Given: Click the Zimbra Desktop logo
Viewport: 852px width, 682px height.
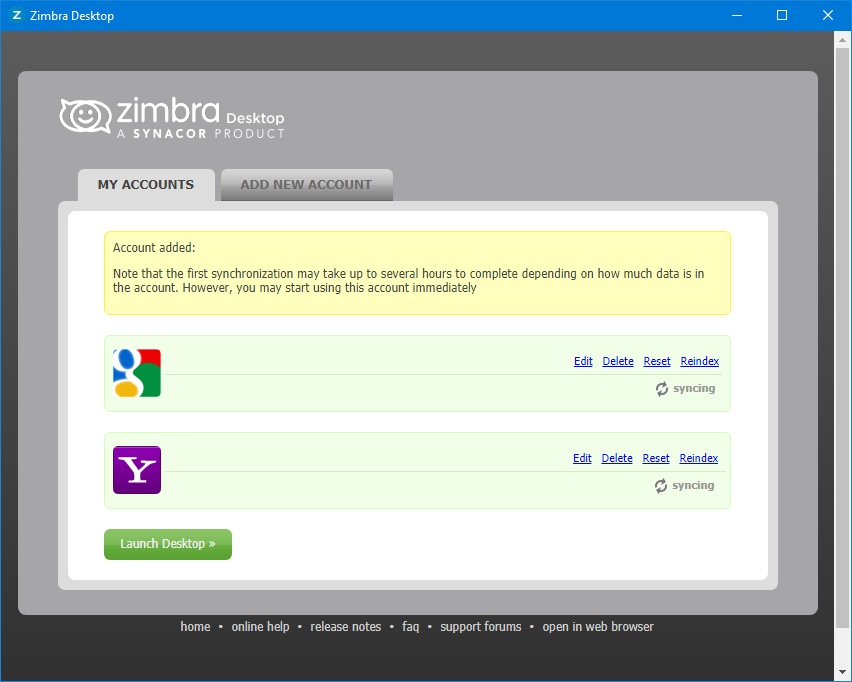Looking at the screenshot, I should pos(172,118).
